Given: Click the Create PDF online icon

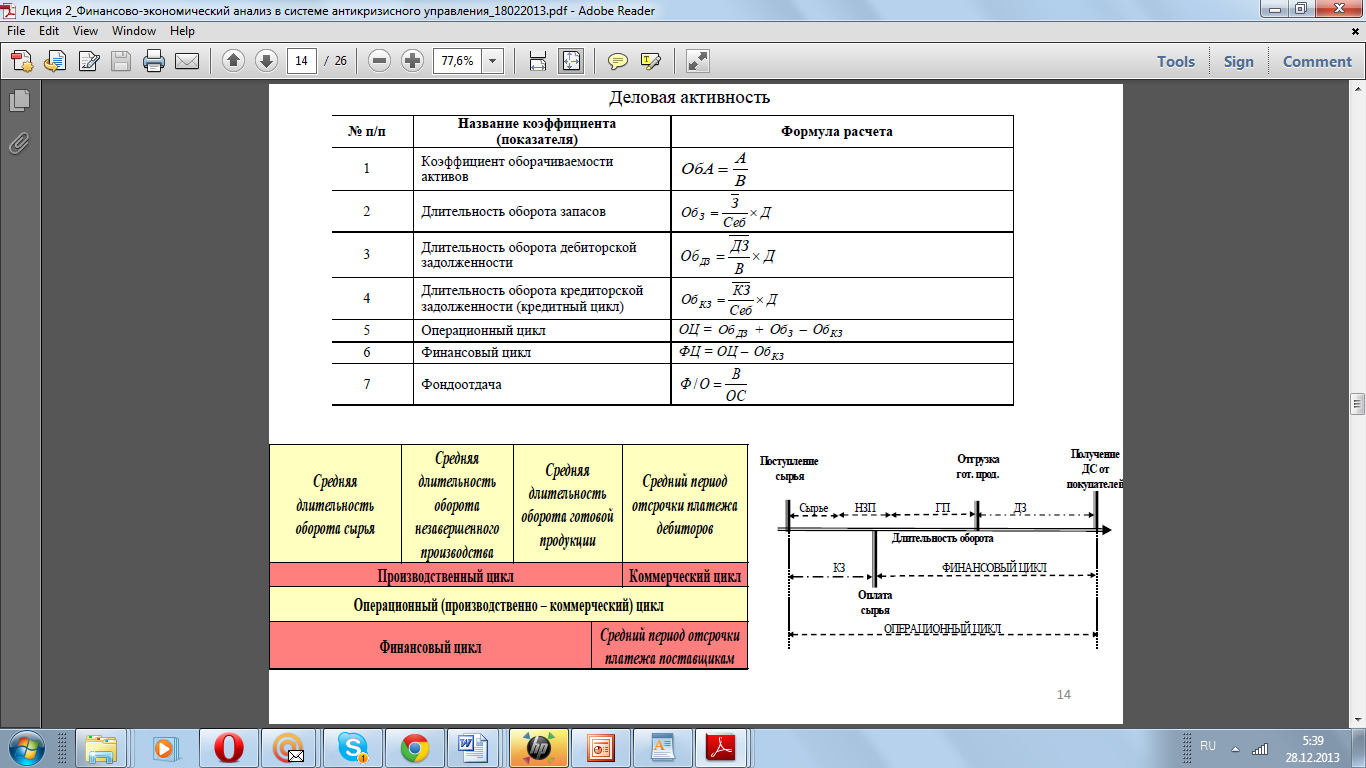Looking at the screenshot, I should click(x=22, y=61).
